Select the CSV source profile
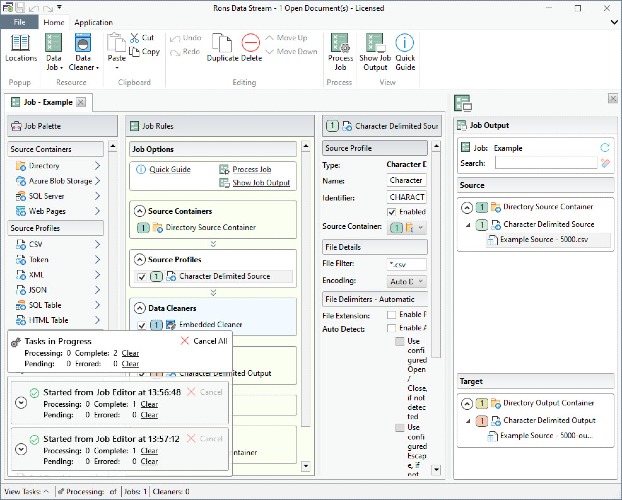Screen dimensions: 622x500 (58, 244)
